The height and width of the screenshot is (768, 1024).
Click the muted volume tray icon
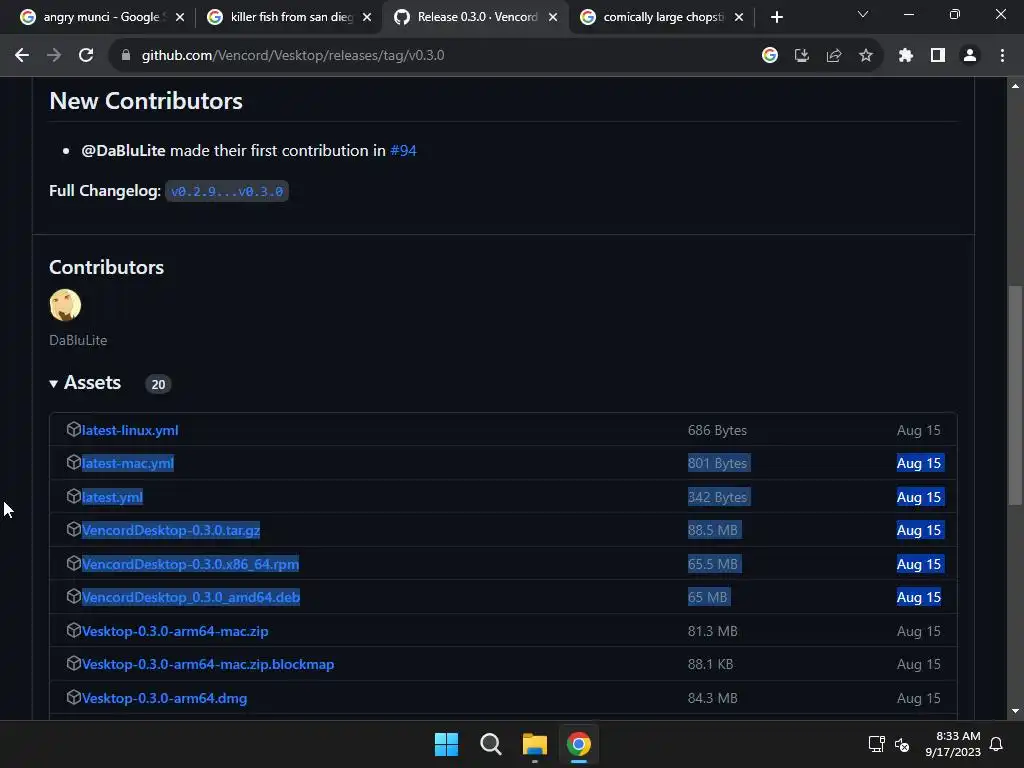tap(902, 744)
